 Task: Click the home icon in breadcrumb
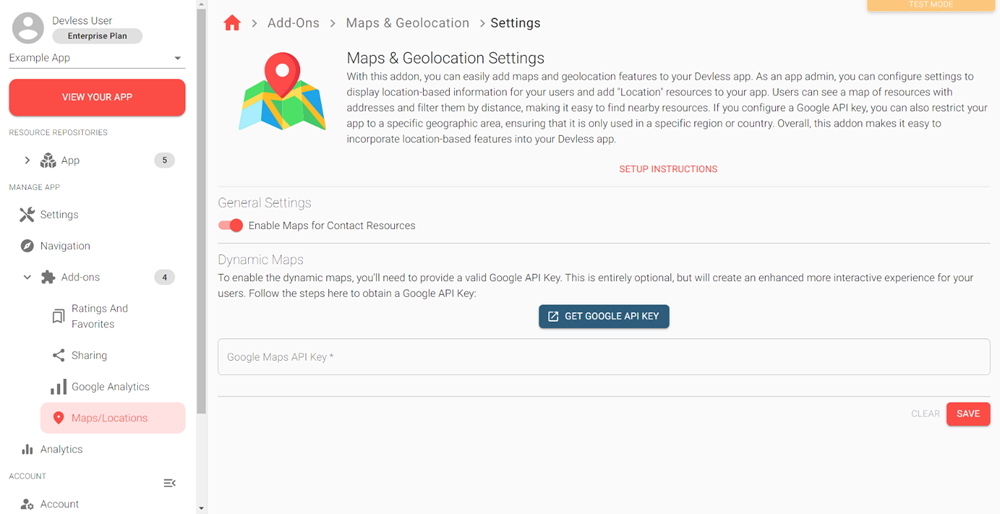coord(232,23)
